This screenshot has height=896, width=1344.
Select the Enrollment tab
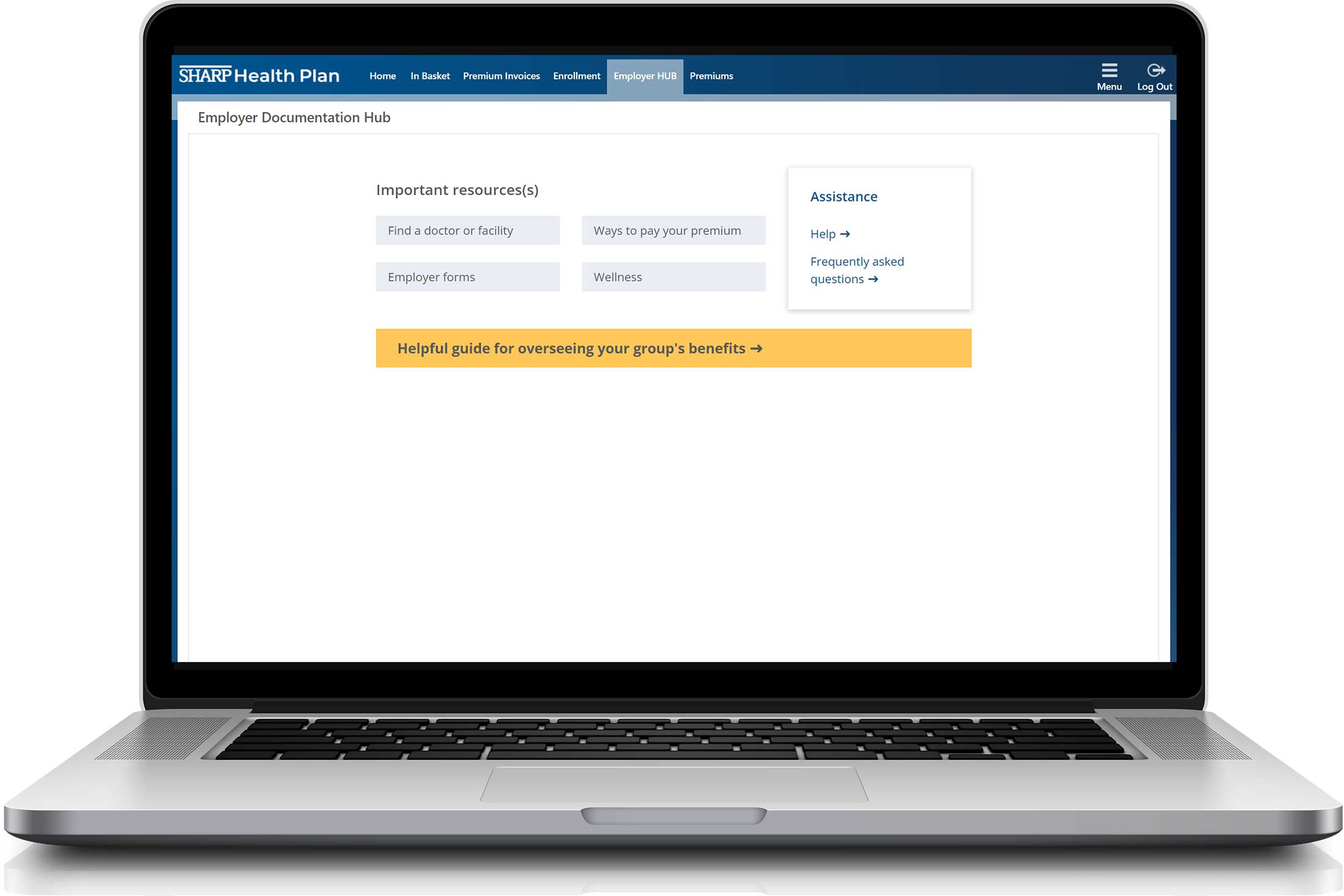click(x=576, y=75)
